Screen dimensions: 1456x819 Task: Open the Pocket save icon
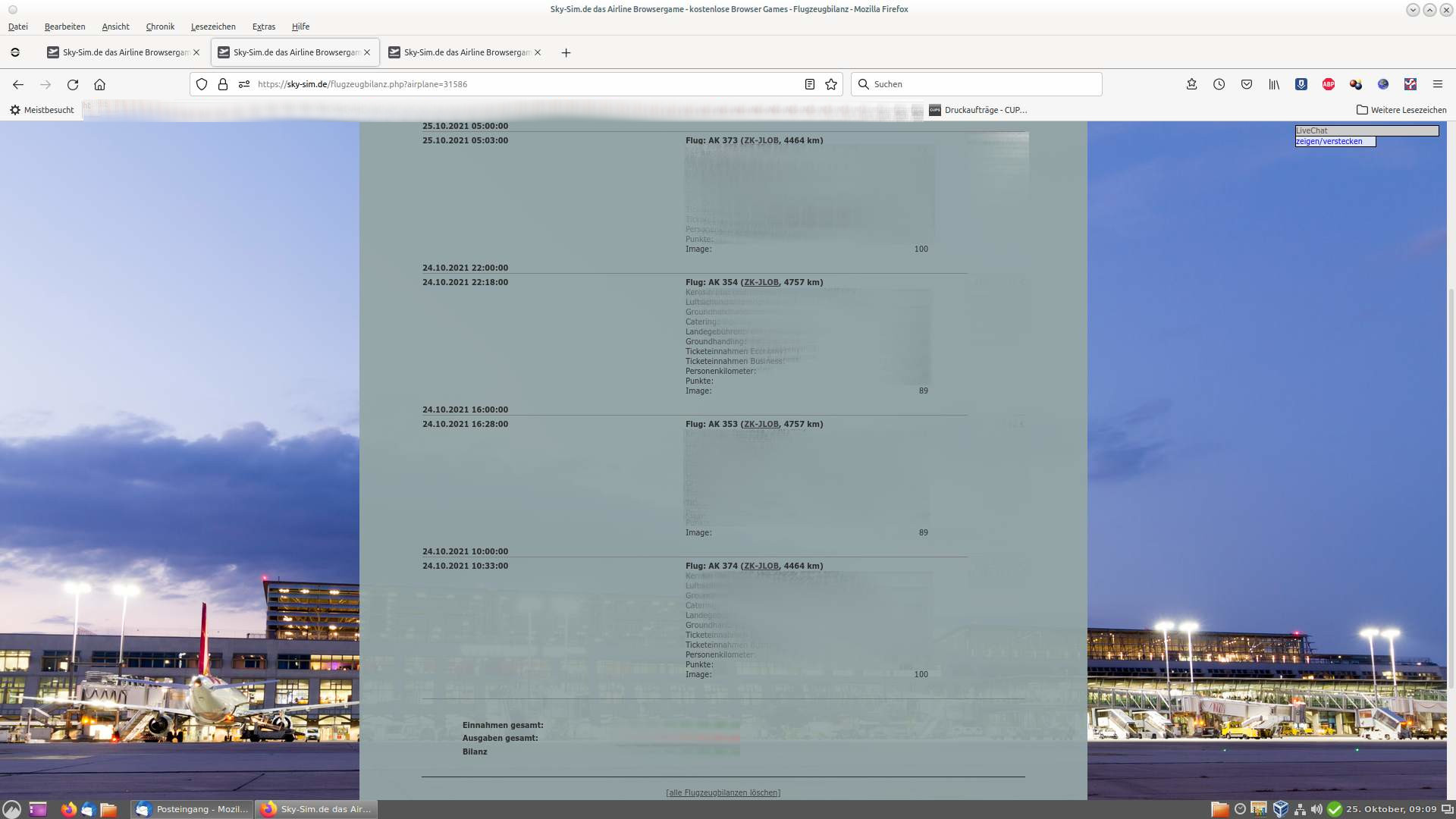(1246, 84)
